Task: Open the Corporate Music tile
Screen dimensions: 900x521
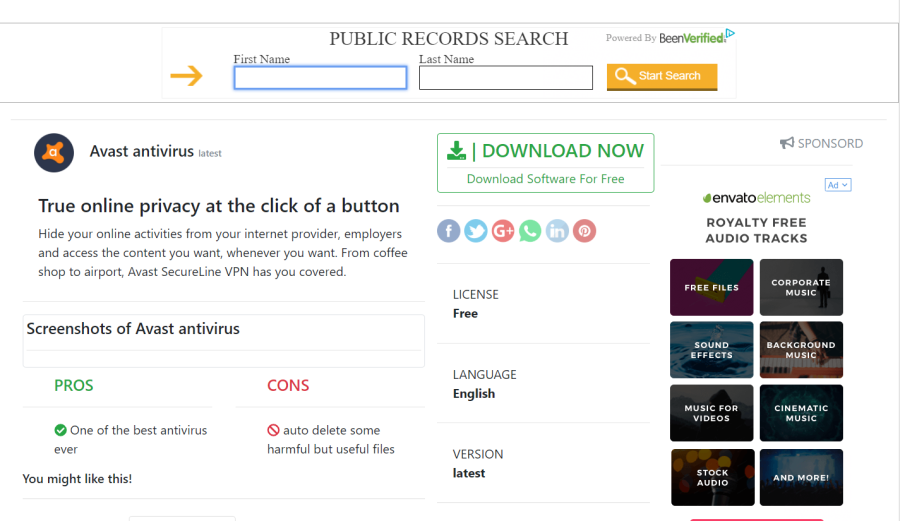Action: tap(801, 287)
